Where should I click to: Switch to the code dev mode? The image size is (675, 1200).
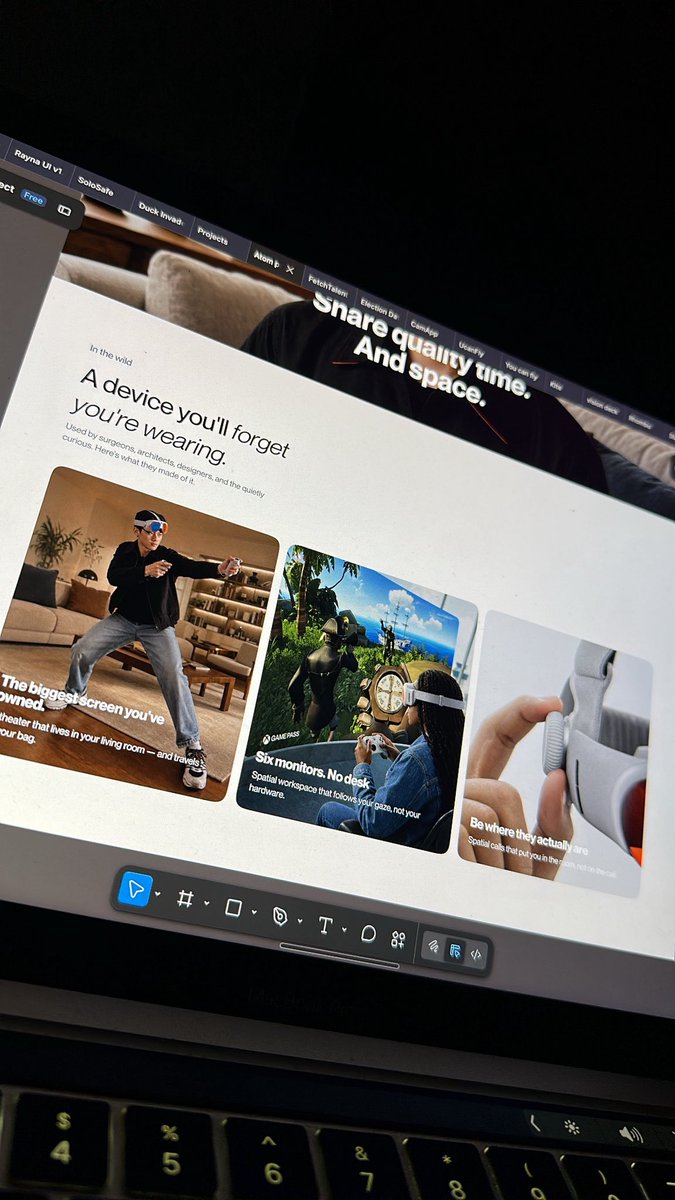pyautogui.click(x=476, y=954)
